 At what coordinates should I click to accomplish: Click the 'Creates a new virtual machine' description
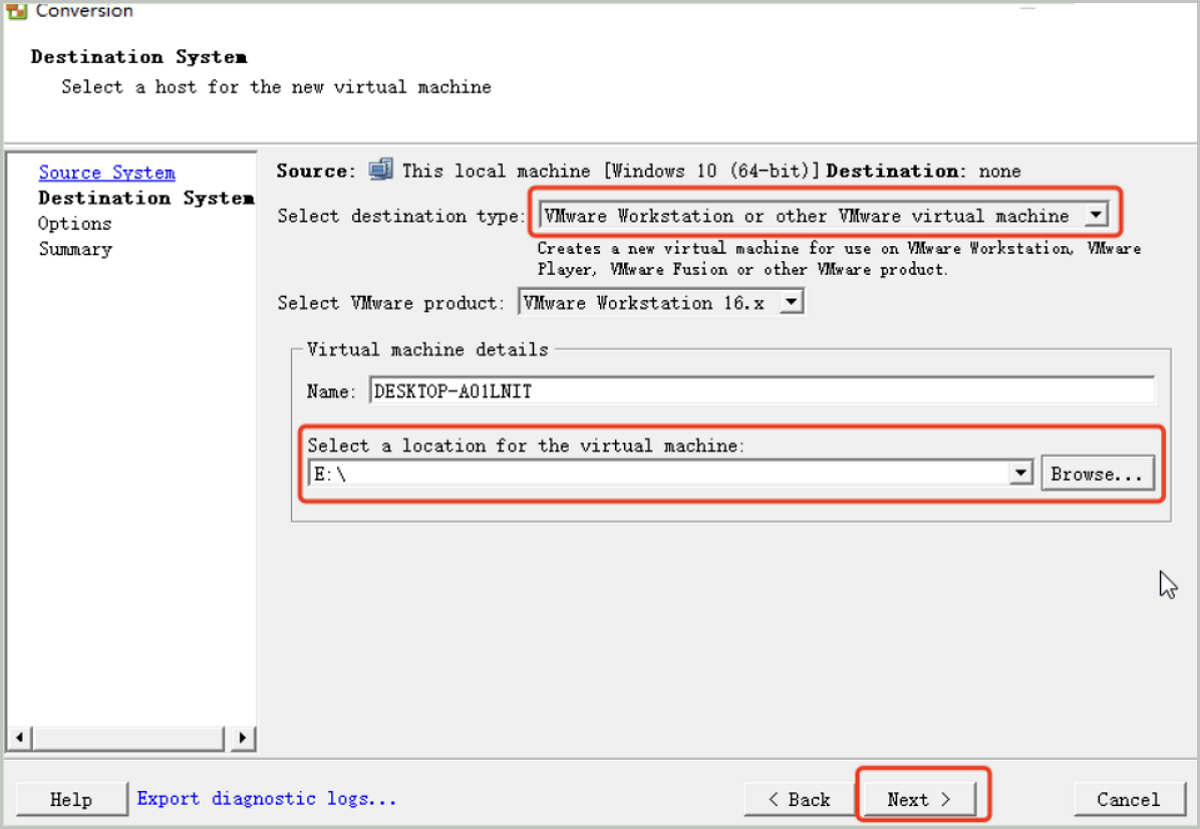click(x=839, y=258)
